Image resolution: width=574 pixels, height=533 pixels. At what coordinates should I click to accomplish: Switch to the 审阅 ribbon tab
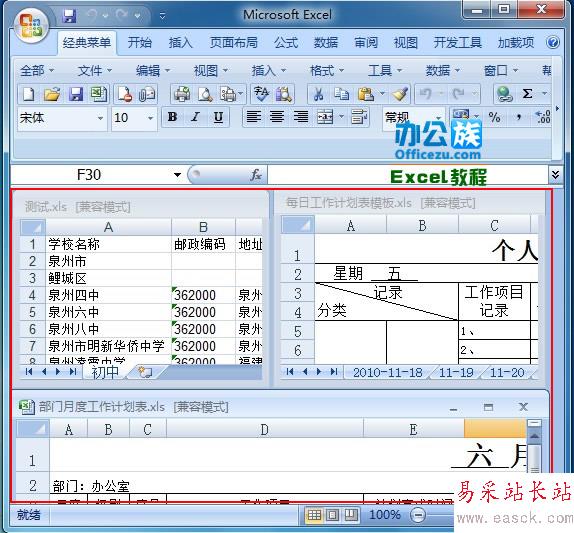366,42
